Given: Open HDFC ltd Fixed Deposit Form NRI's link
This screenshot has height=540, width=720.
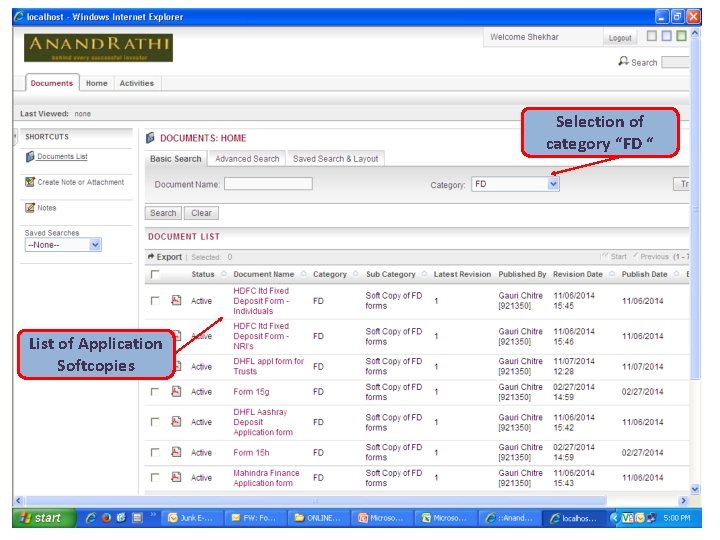Looking at the screenshot, I should pos(261,336).
